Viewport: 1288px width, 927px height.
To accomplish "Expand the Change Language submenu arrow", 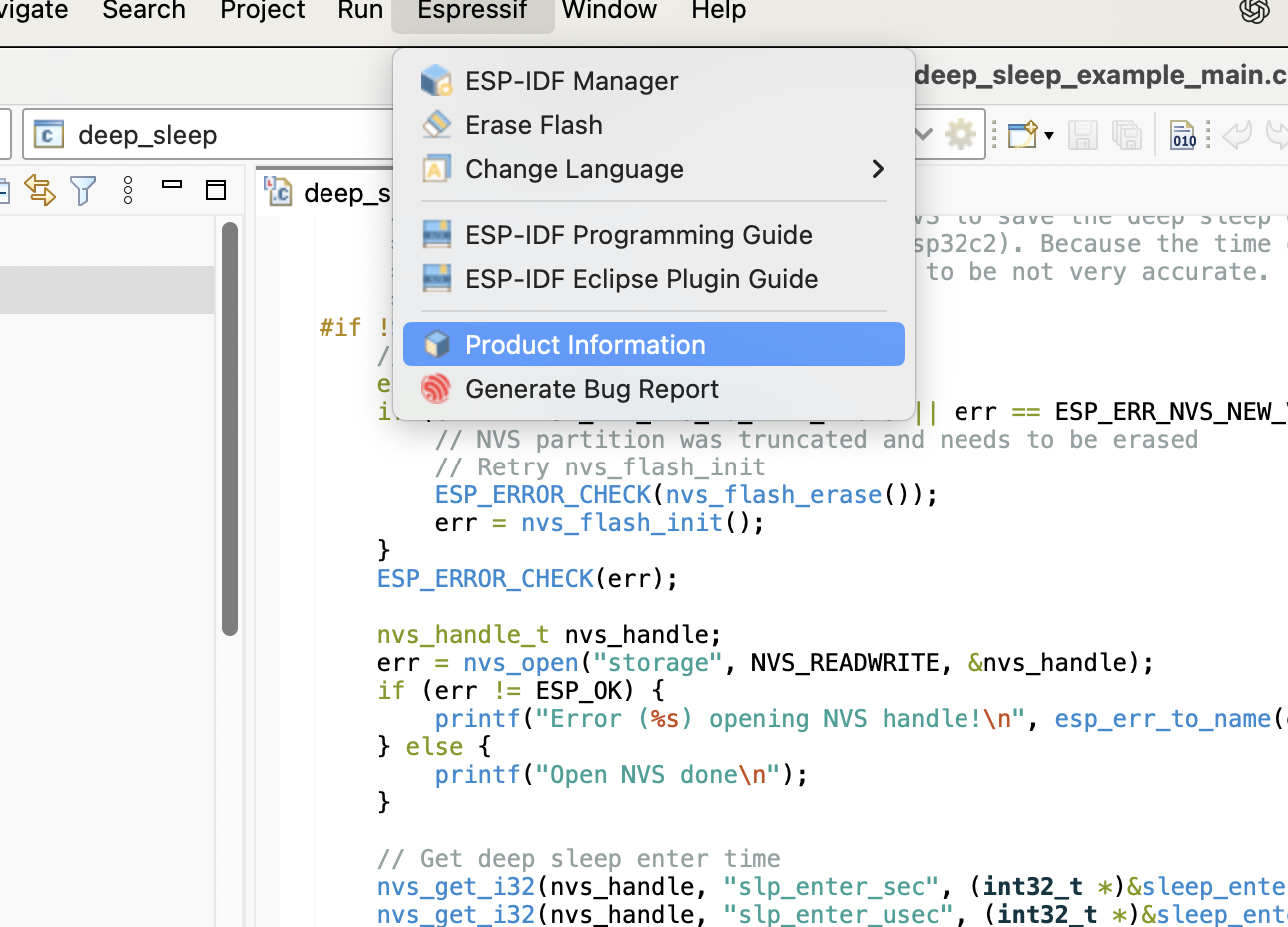I will coord(878,169).
